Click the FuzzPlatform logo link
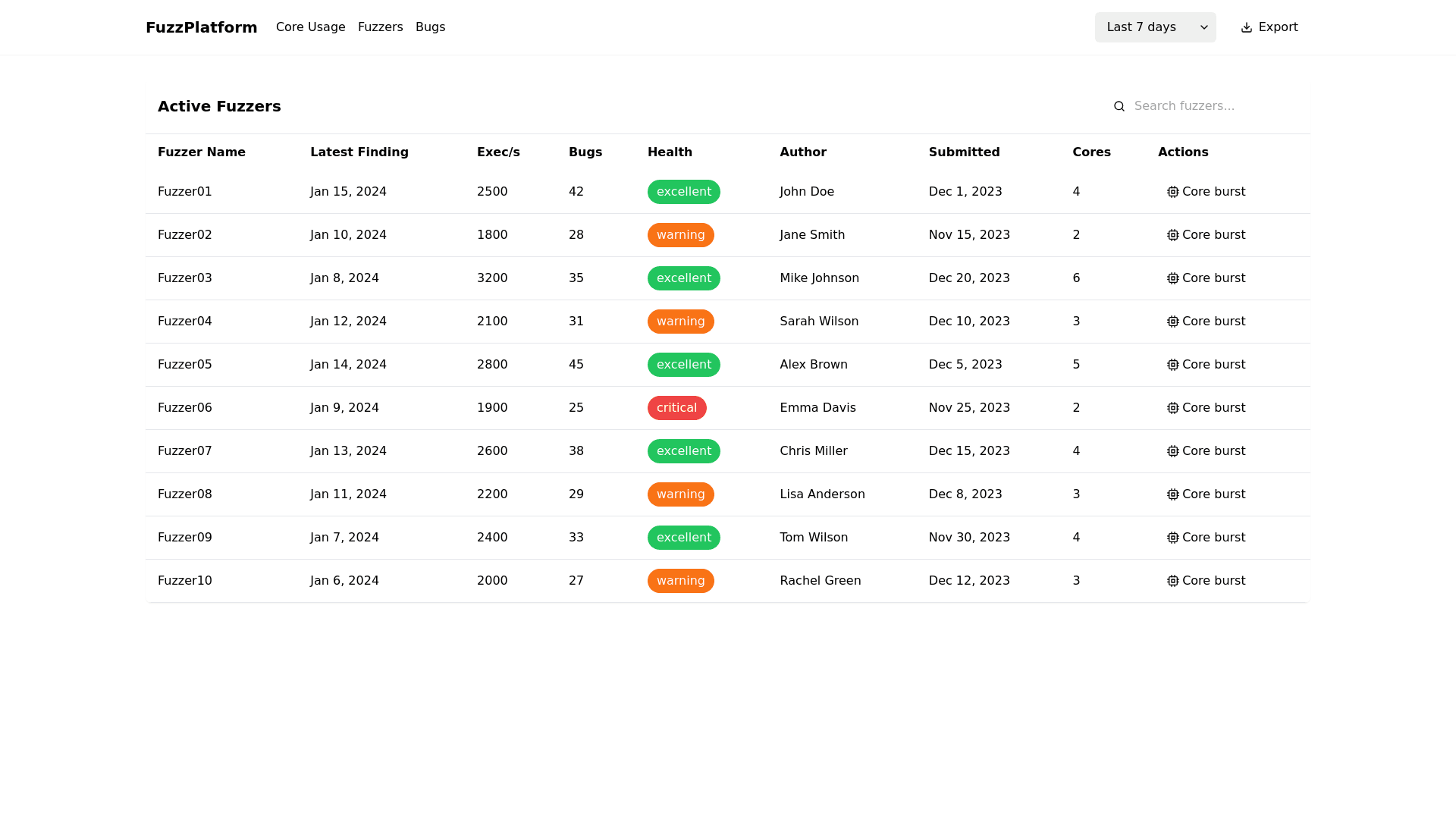The width and height of the screenshot is (1456, 819). pos(201,27)
